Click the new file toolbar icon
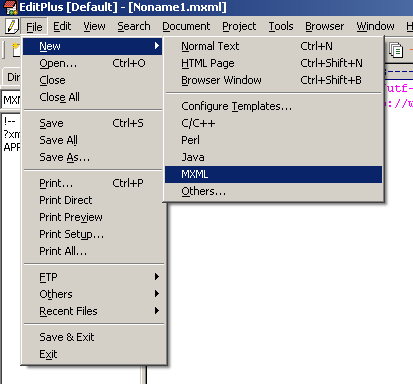This screenshot has width=413, height=384. click(16, 50)
